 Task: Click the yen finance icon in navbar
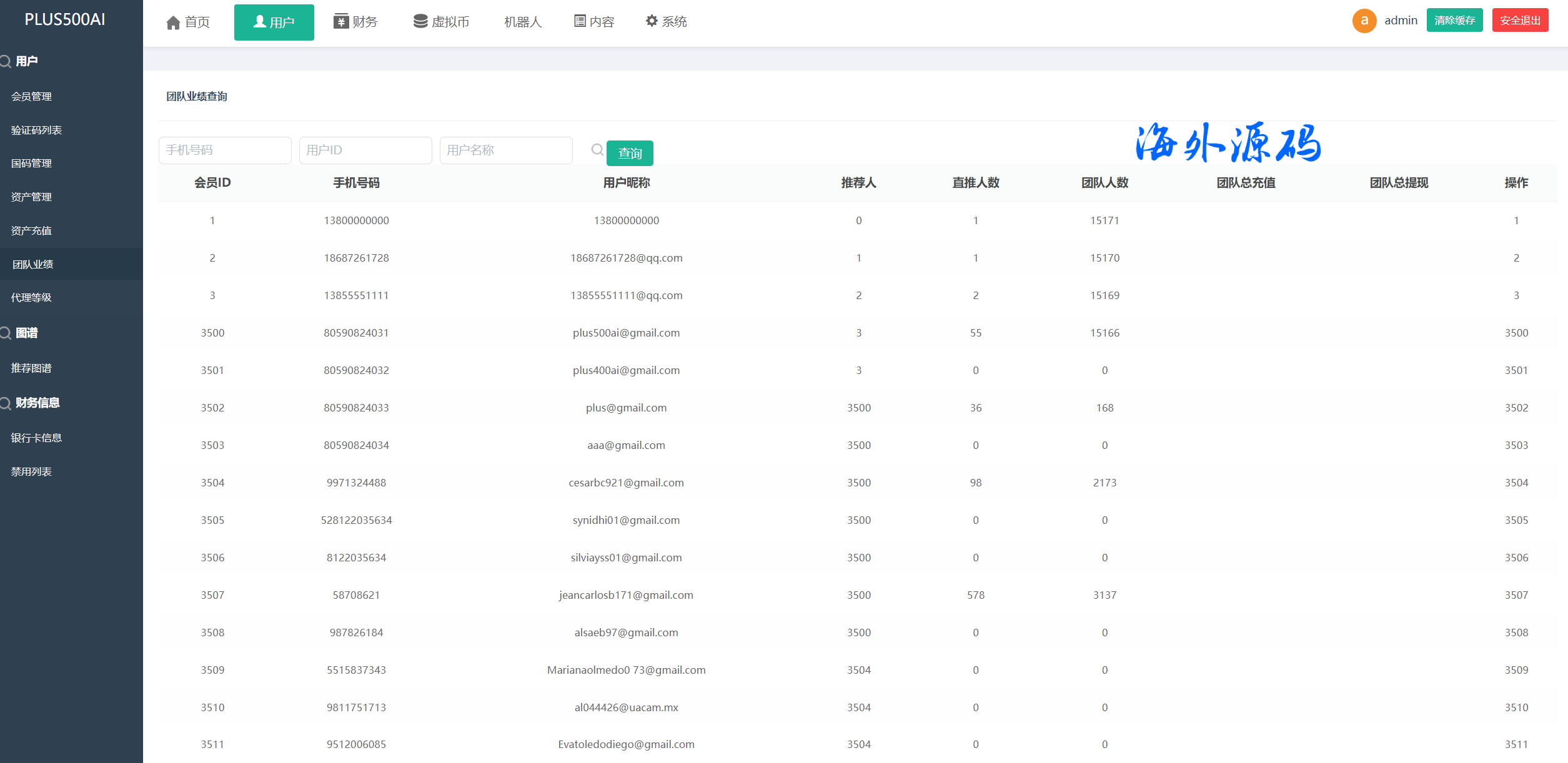(x=340, y=21)
